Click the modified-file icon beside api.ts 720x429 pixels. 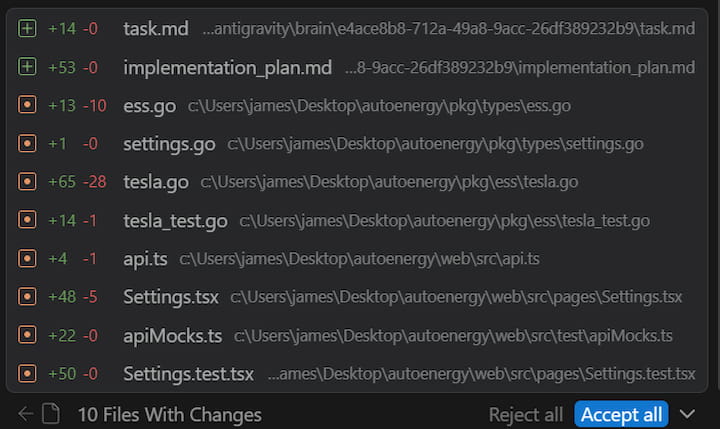coord(27,259)
